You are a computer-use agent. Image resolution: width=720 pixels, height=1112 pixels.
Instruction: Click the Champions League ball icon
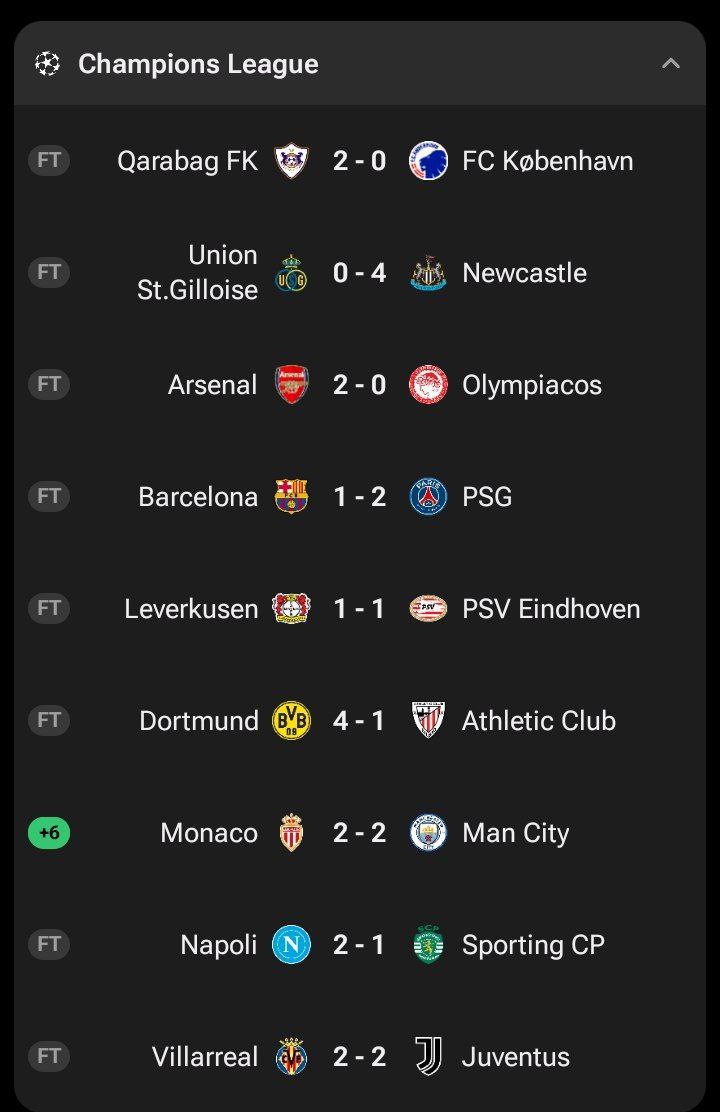[x=47, y=64]
